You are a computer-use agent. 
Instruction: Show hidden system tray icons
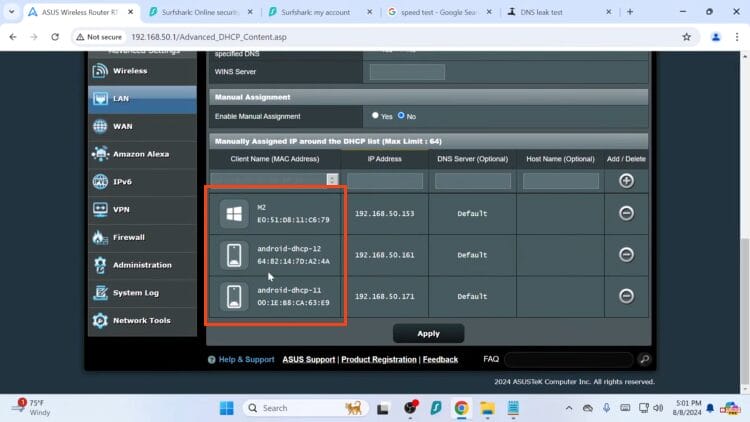[x=569, y=408]
